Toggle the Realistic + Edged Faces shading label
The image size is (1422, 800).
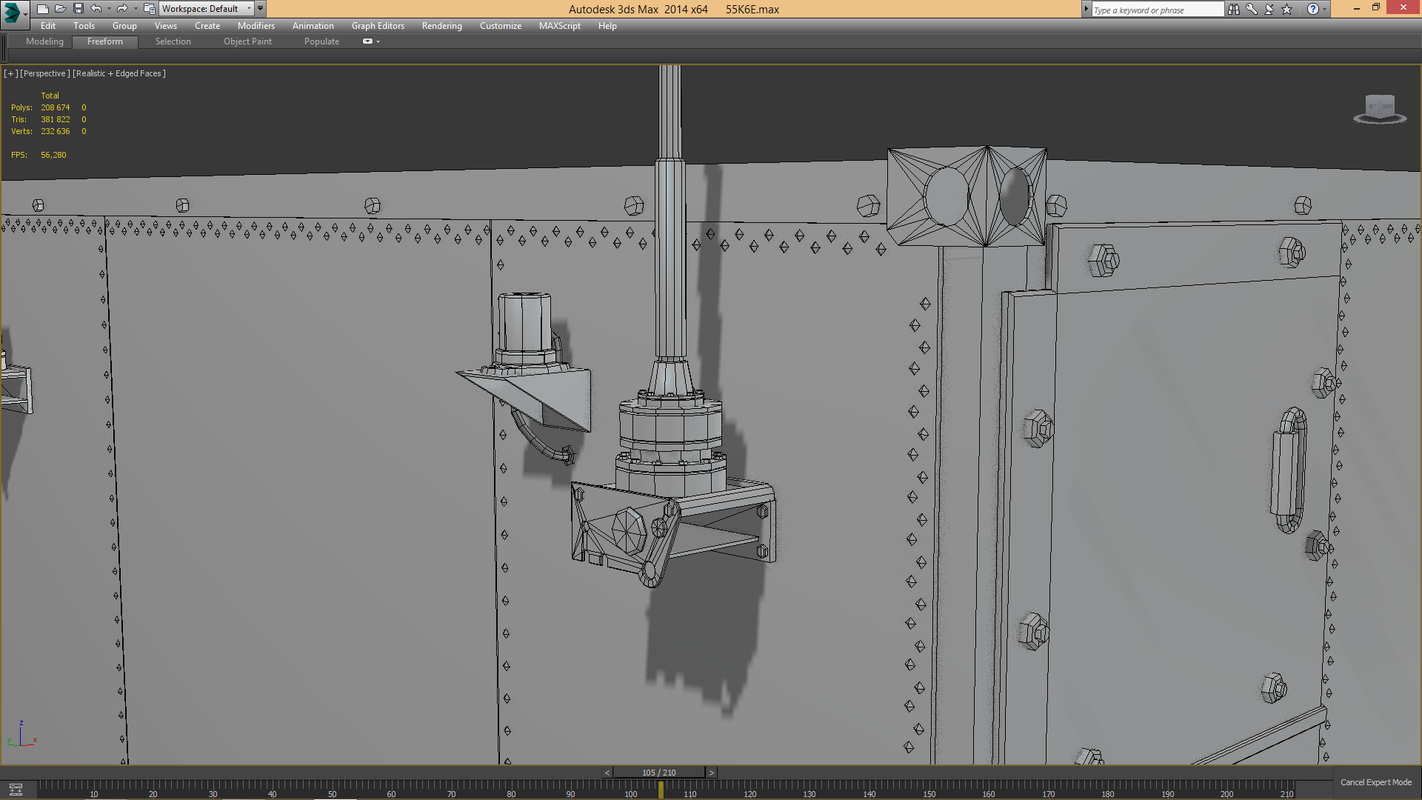click(x=119, y=74)
